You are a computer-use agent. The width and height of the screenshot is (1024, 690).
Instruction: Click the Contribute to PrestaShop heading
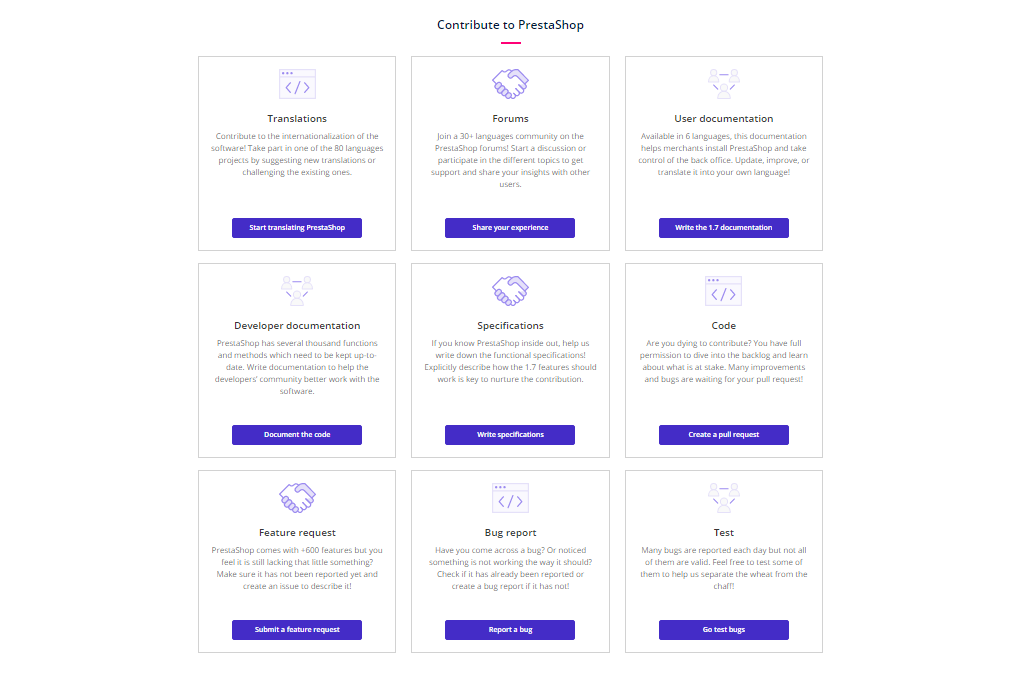510,24
